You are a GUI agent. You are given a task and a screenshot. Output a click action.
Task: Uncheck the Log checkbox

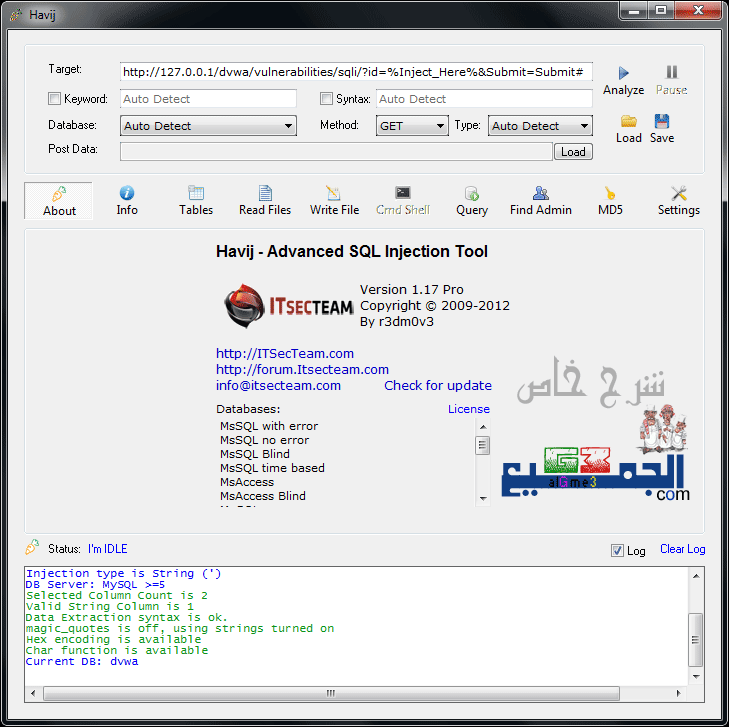617,550
